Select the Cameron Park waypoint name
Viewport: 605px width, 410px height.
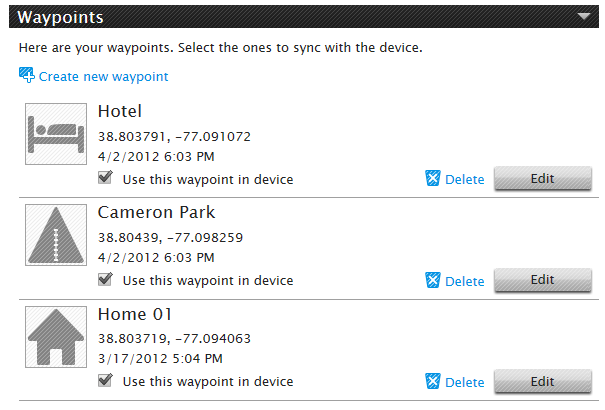(x=156, y=212)
